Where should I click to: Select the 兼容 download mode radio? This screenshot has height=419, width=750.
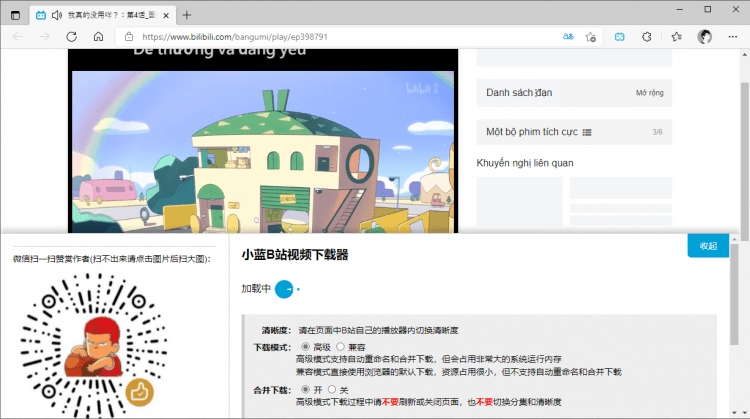[x=340, y=346]
